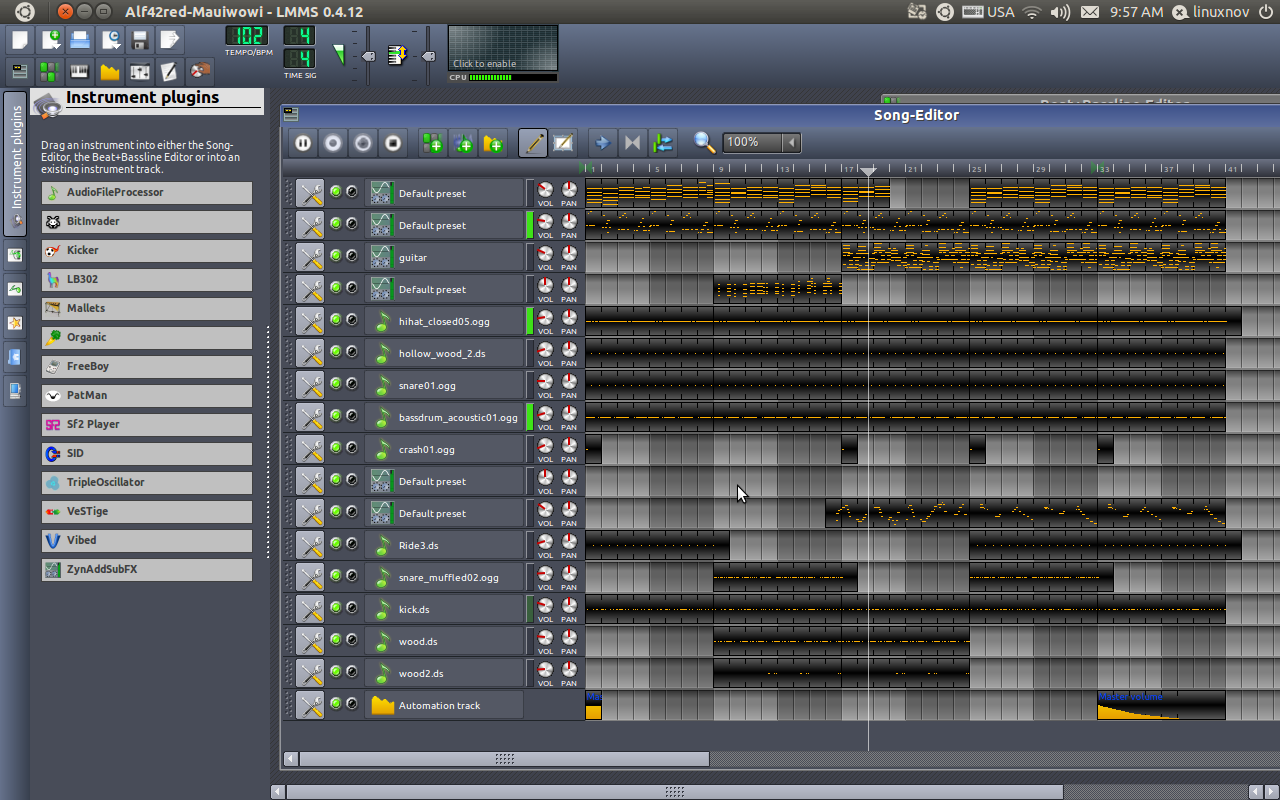Click the Add beat/bassline track icon

point(433,143)
